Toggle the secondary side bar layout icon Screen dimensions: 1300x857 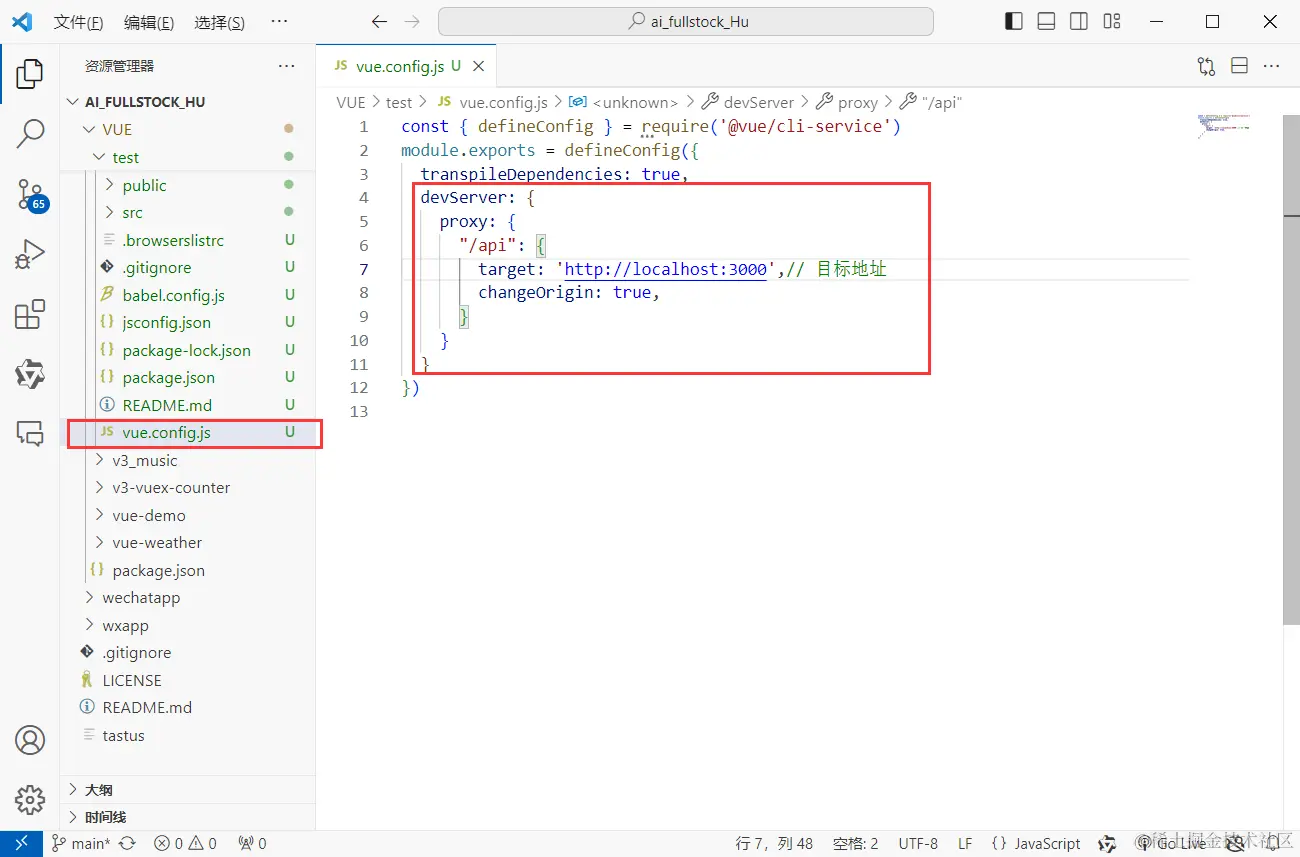point(1079,21)
